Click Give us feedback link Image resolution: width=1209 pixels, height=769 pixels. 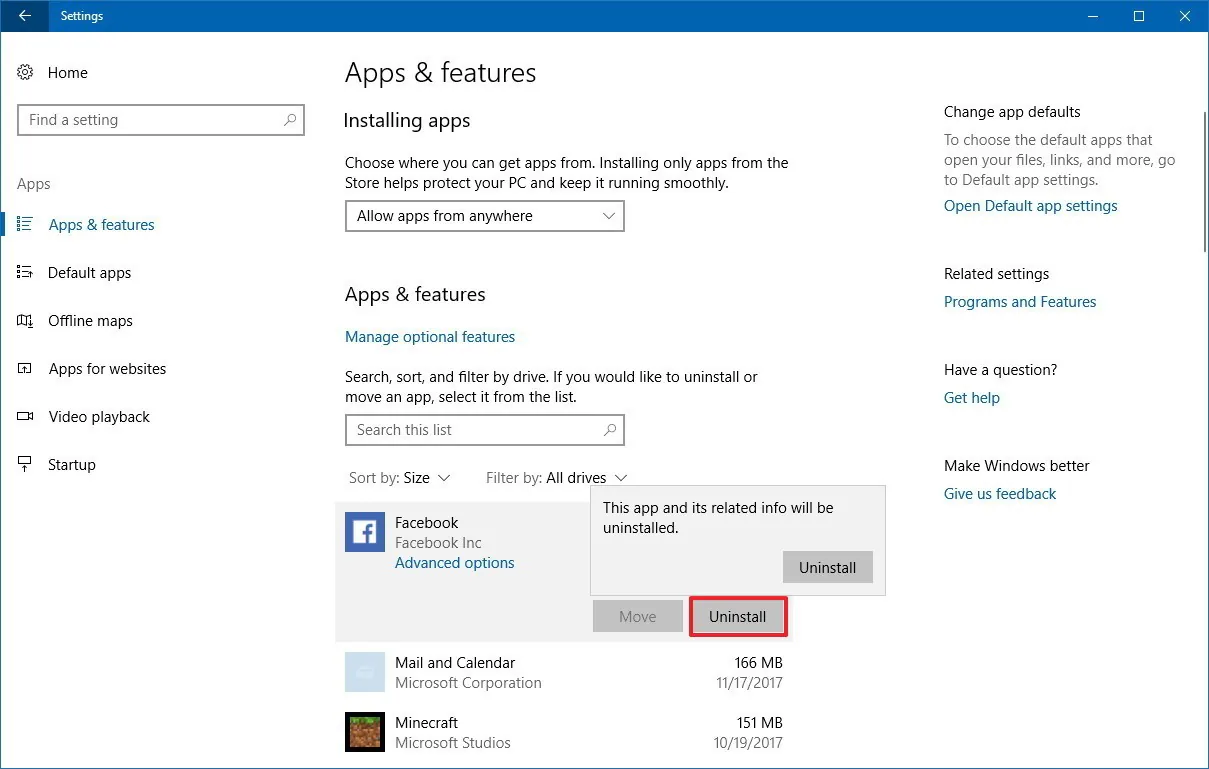[x=1000, y=494]
